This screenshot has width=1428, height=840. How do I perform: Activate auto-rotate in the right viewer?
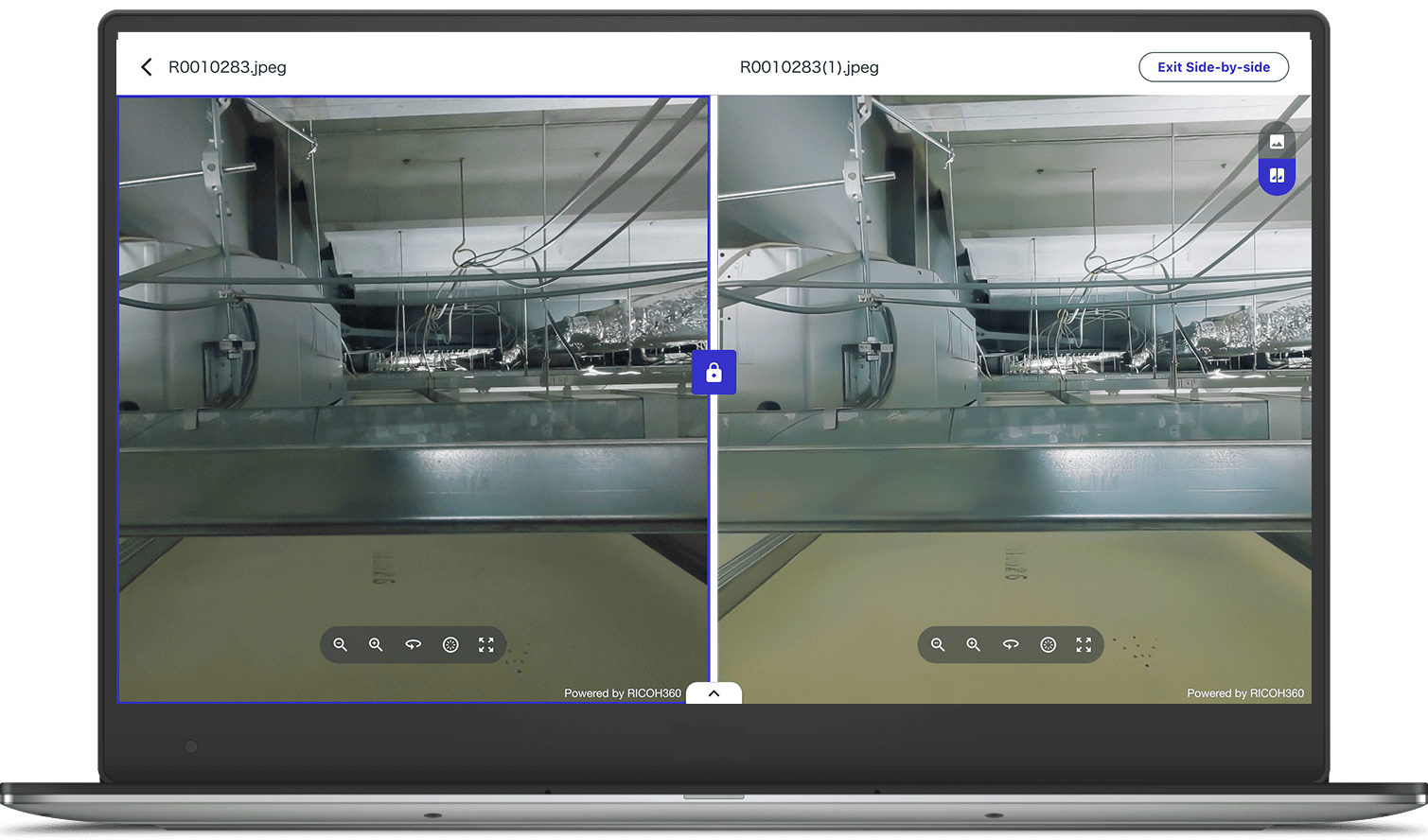[1011, 644]
